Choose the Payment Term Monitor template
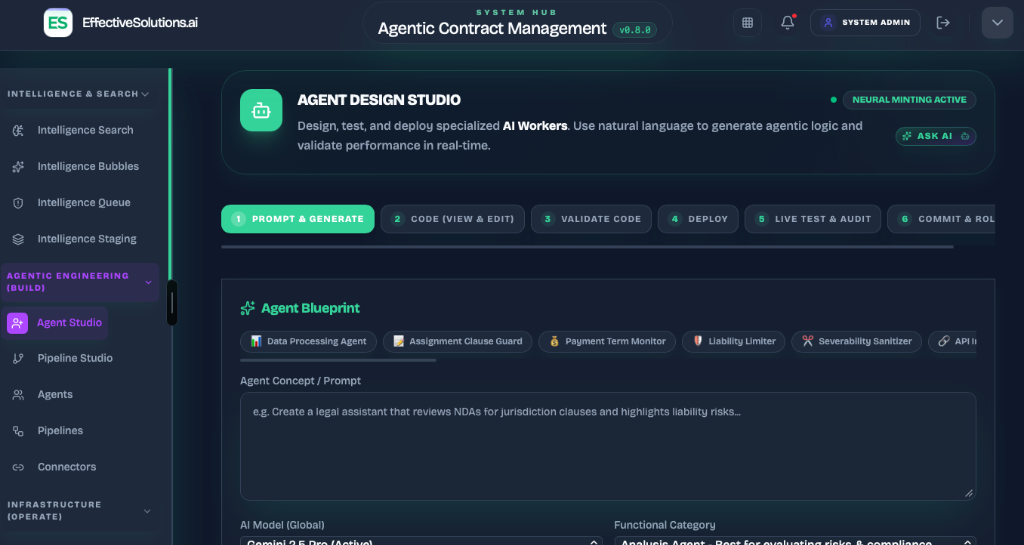This screenshot has width=1024, height=545. 607,341
